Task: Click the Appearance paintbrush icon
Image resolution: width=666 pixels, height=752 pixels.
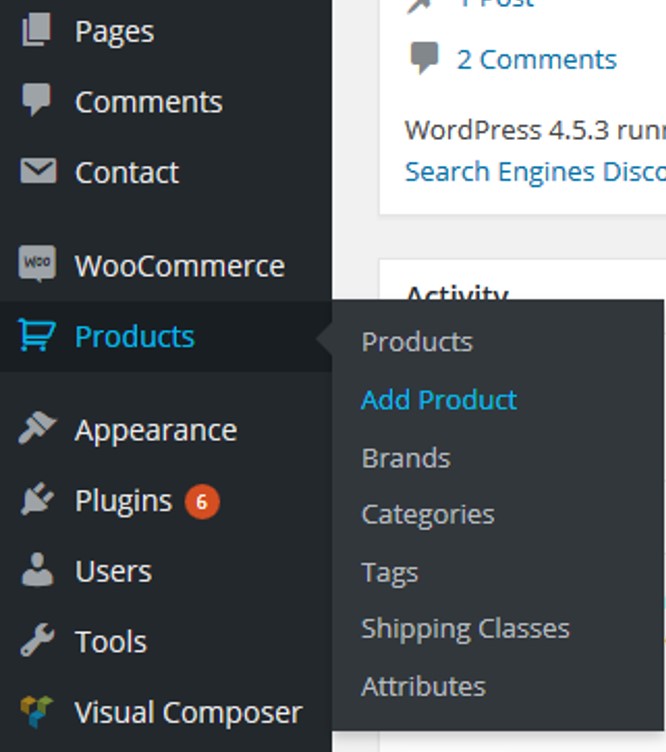Action: tap(37, 427)
